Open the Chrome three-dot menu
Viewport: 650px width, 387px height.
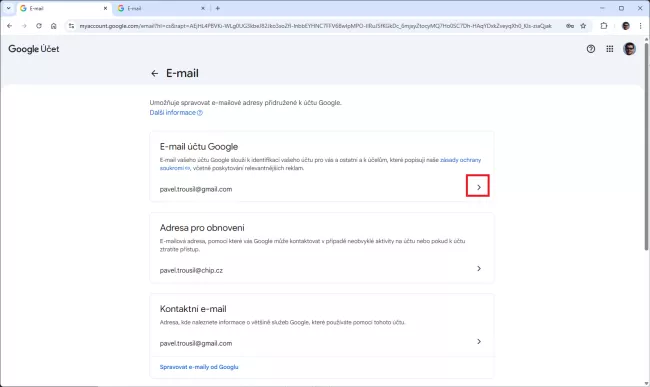[640, 26]
